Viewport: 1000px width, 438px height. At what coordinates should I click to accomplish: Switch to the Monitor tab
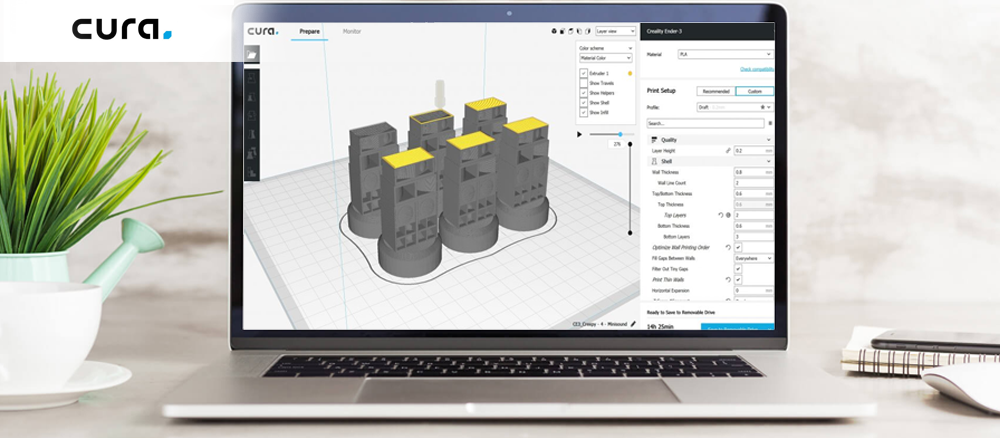351,31
